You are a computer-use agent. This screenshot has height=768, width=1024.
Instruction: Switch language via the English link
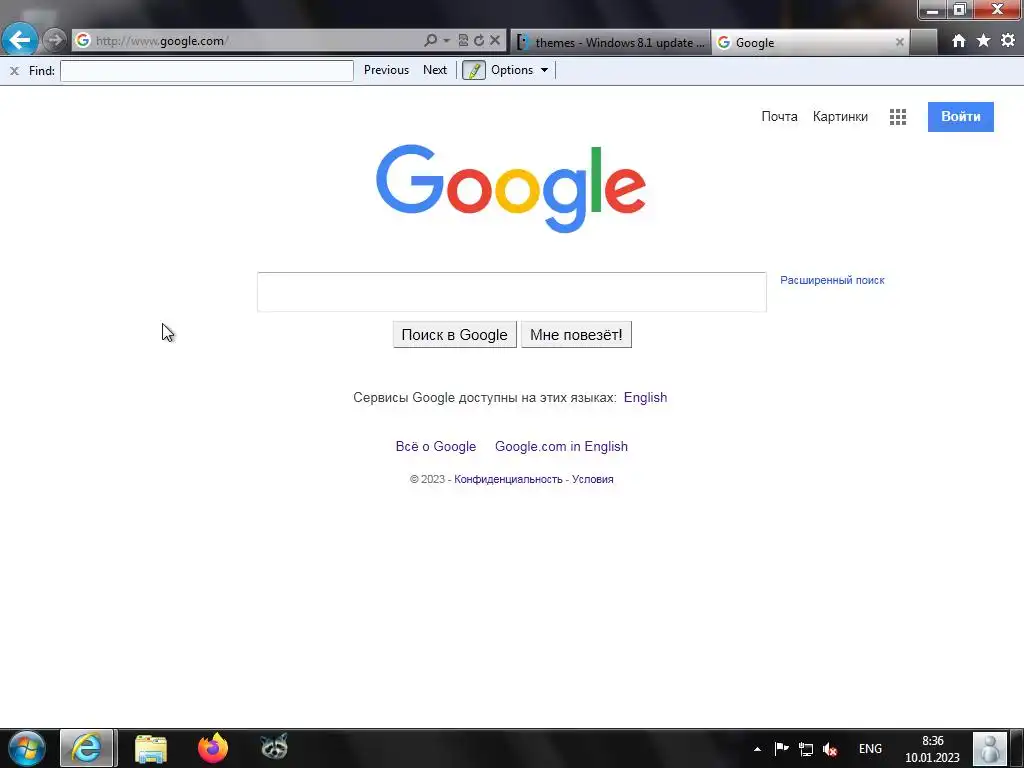pos(645,397)
